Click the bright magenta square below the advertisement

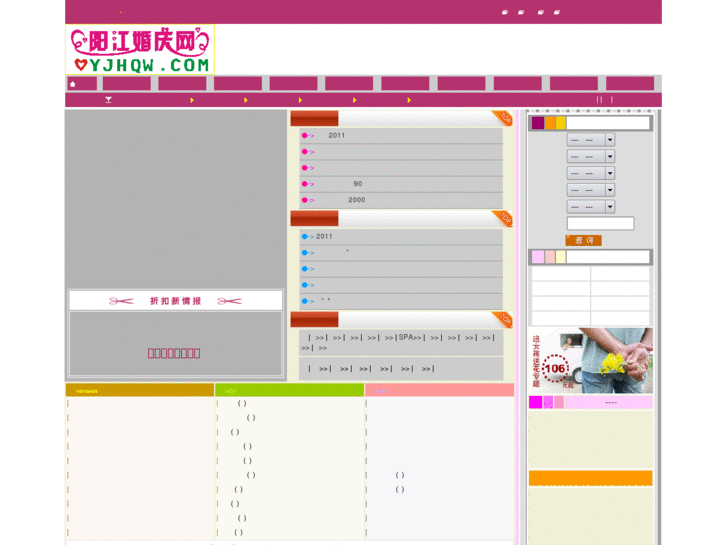click(x=536, y=402)
